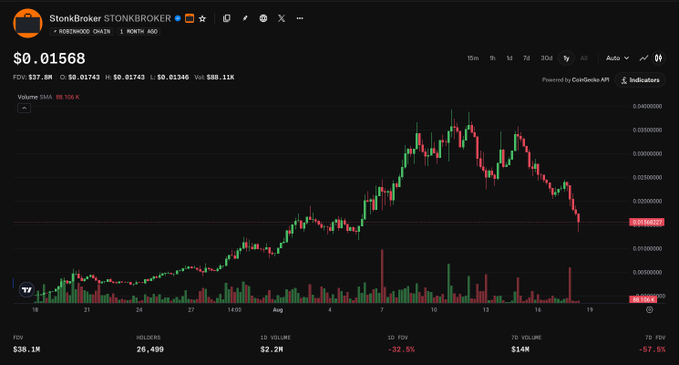Open the three-dot more options menu
The width and height of the screenshot is (679, 365).
coord(300,18)
